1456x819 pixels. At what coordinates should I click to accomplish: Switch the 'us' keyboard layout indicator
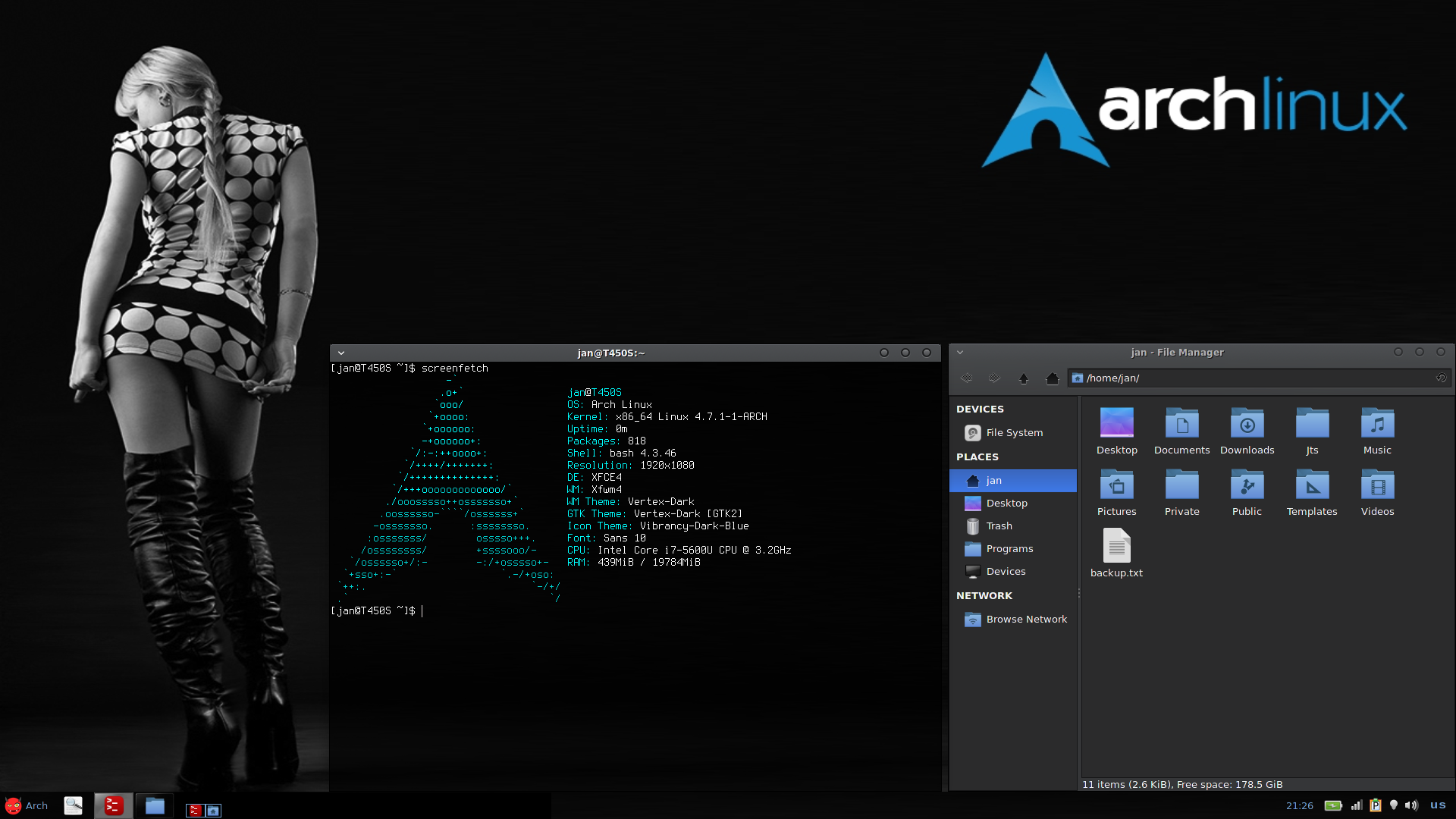pyautogui.click(x=1438, y=805)
